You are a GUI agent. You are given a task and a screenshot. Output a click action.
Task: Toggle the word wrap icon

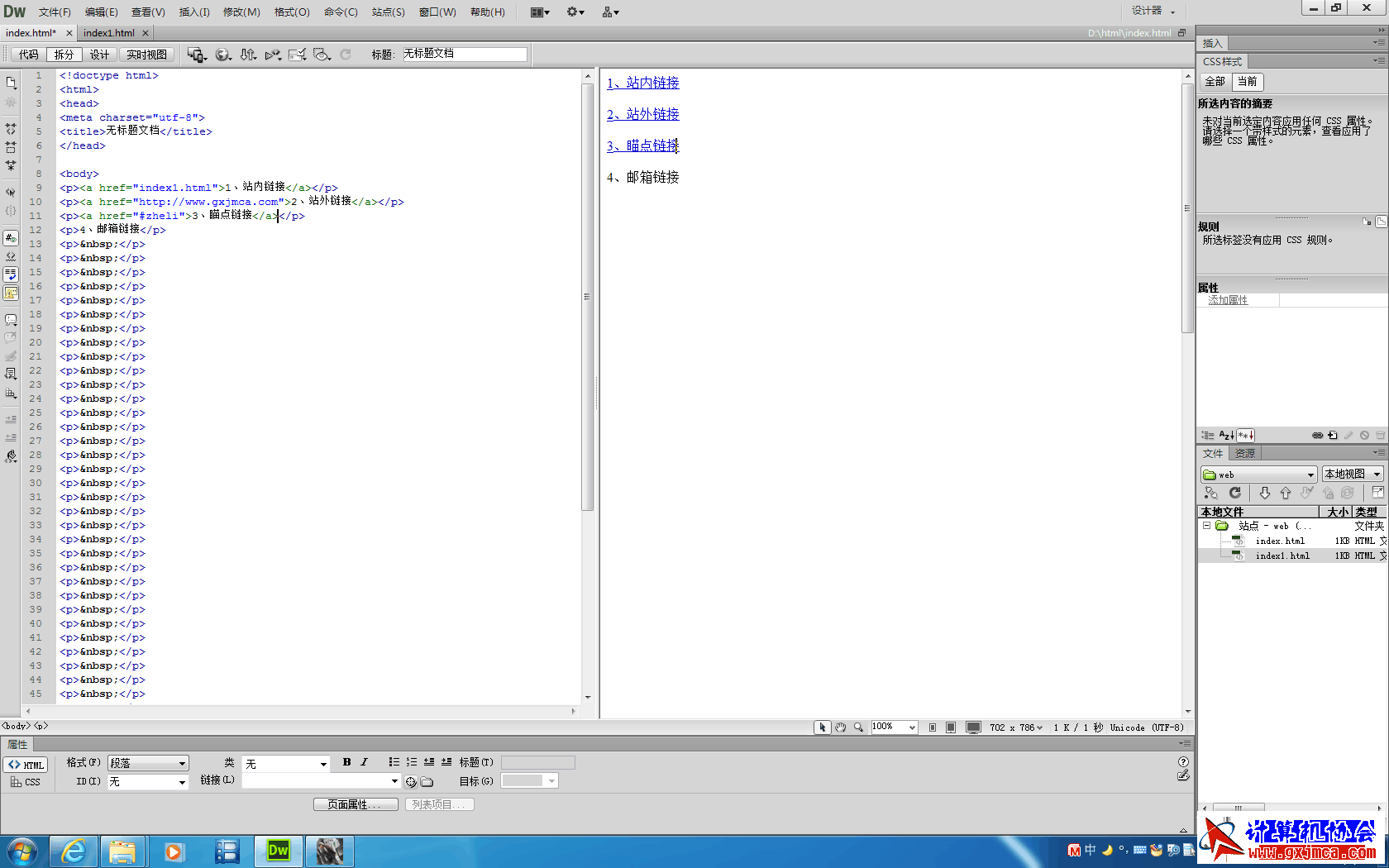tap(11, 274)
